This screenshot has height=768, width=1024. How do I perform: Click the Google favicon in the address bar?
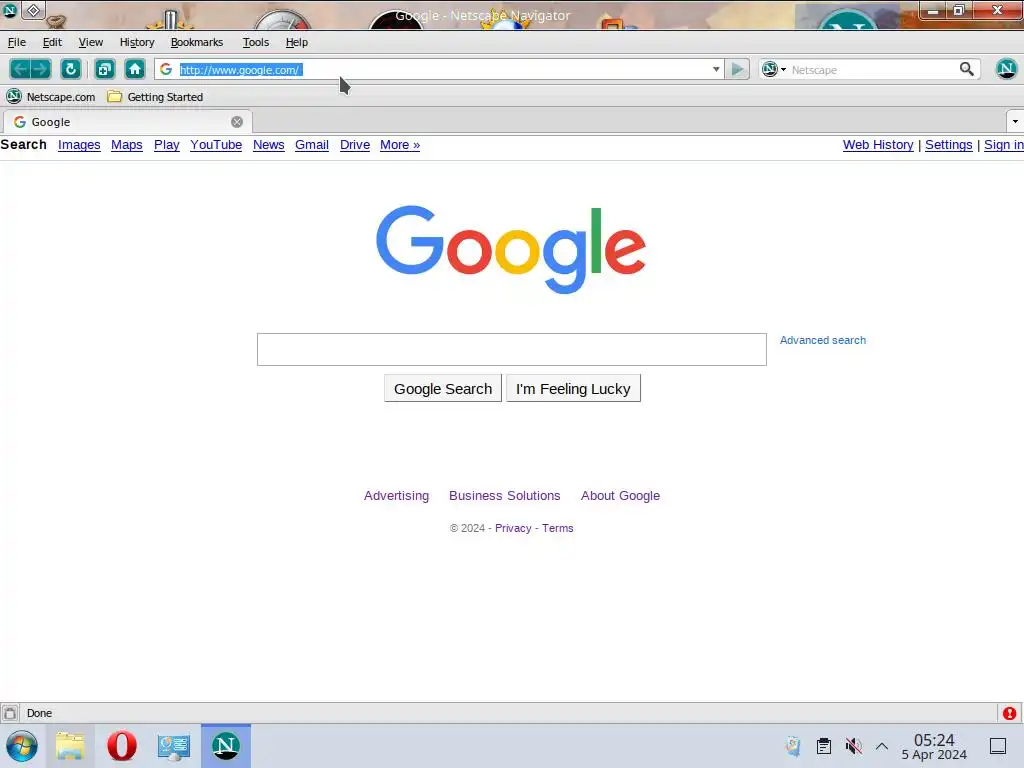166,69
